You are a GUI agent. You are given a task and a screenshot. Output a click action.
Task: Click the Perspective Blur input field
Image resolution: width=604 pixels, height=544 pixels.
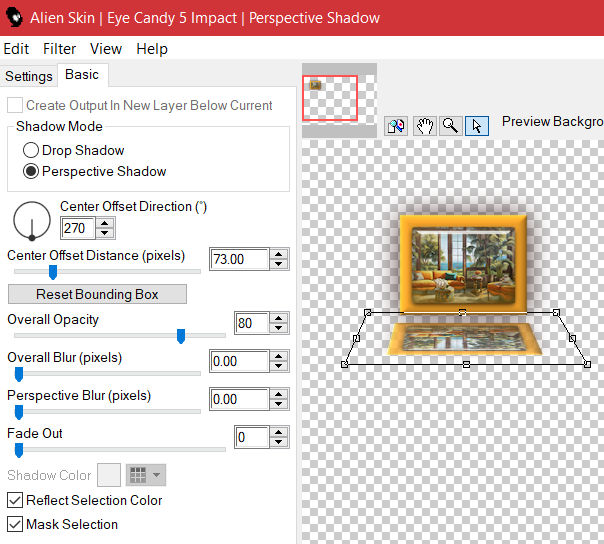239,399
